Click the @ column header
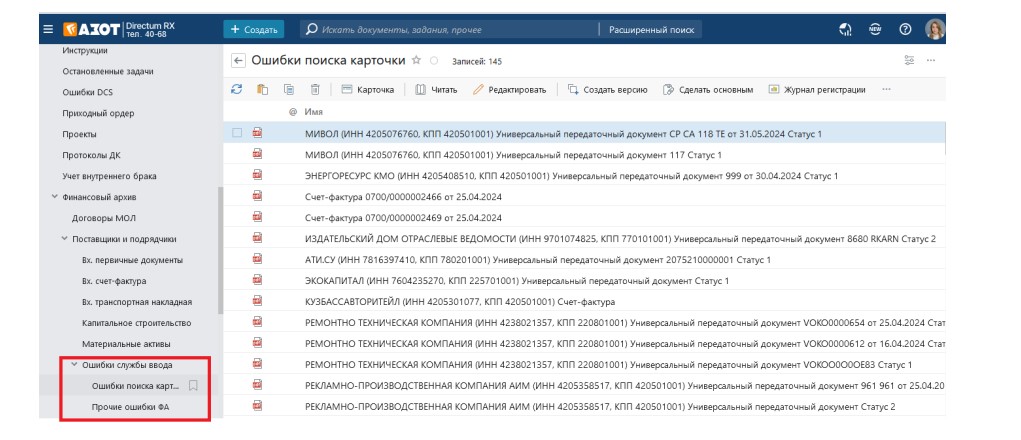Image resolution: width=1021 pixels, height=440 pixels. 293,112
